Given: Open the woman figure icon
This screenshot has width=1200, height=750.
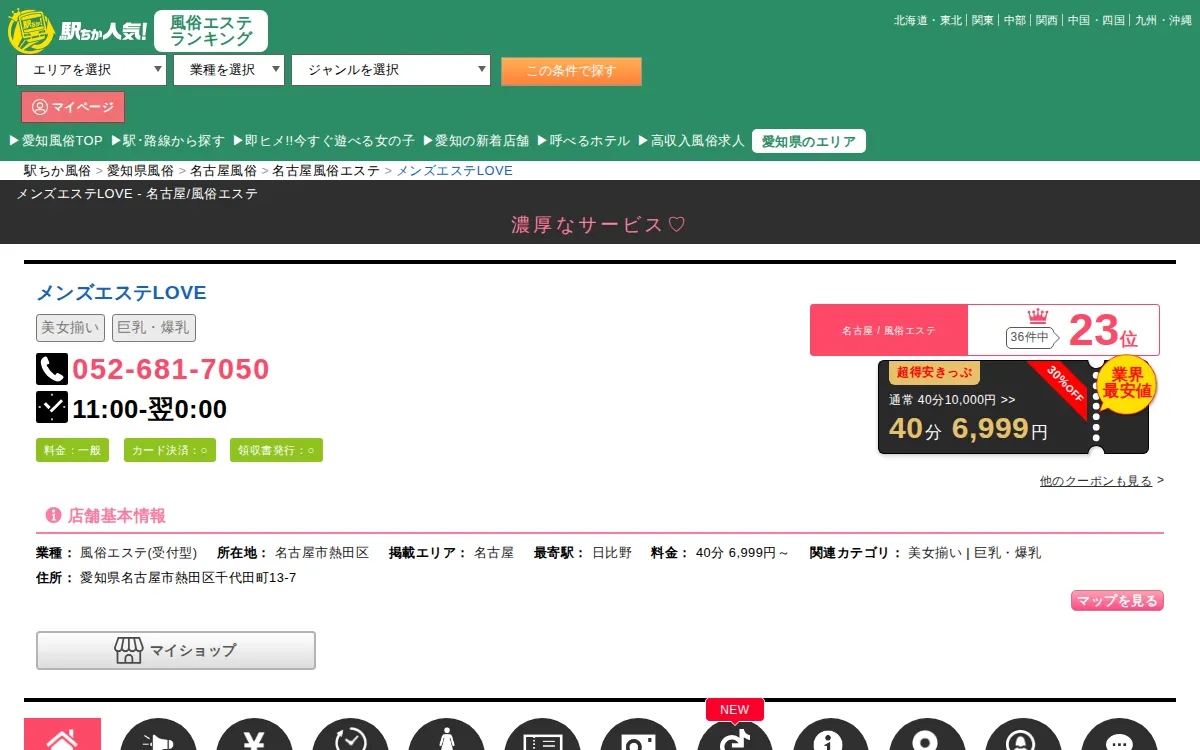Looking at the screenshot, I should [446, 735].
